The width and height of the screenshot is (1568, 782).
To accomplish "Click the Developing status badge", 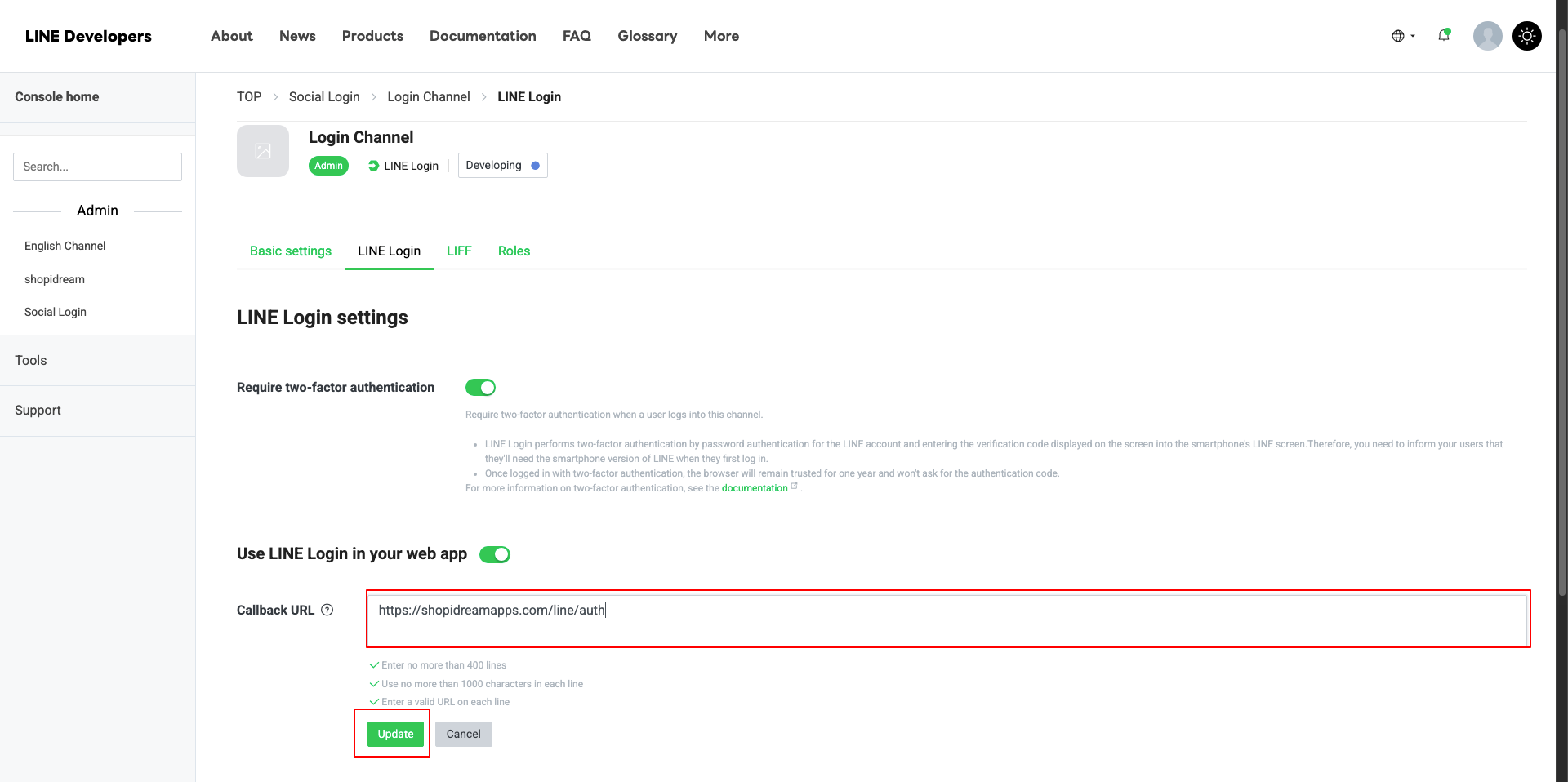I will (x=502, y=165).
